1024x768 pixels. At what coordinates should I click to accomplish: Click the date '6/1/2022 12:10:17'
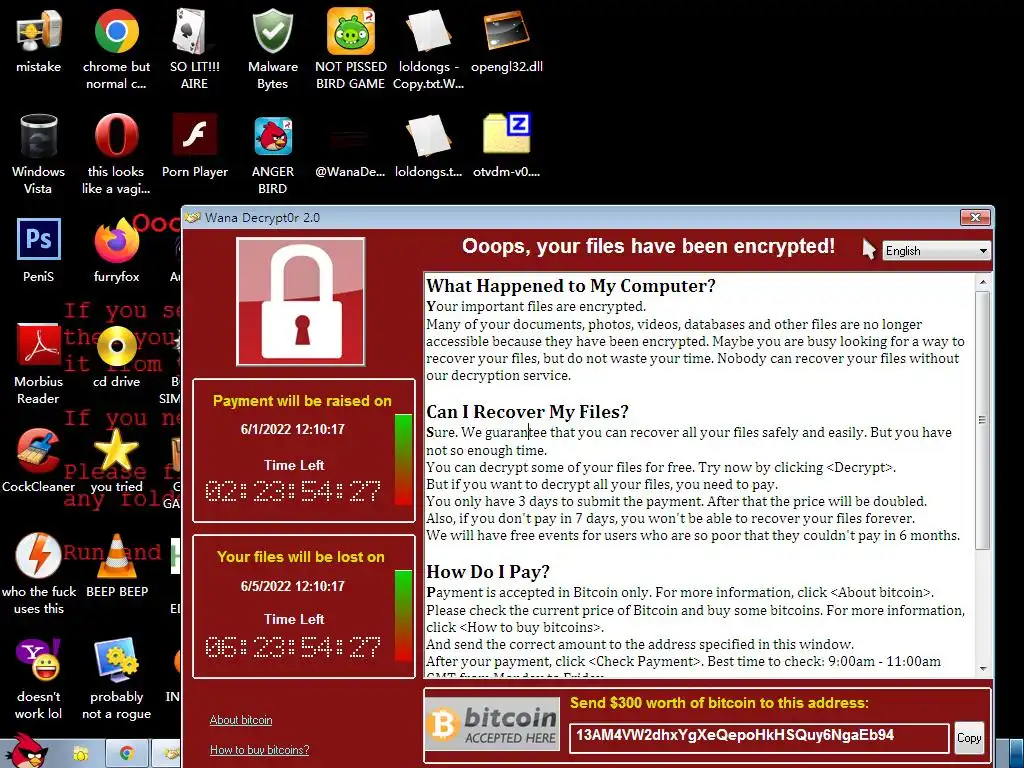(293, 429)
